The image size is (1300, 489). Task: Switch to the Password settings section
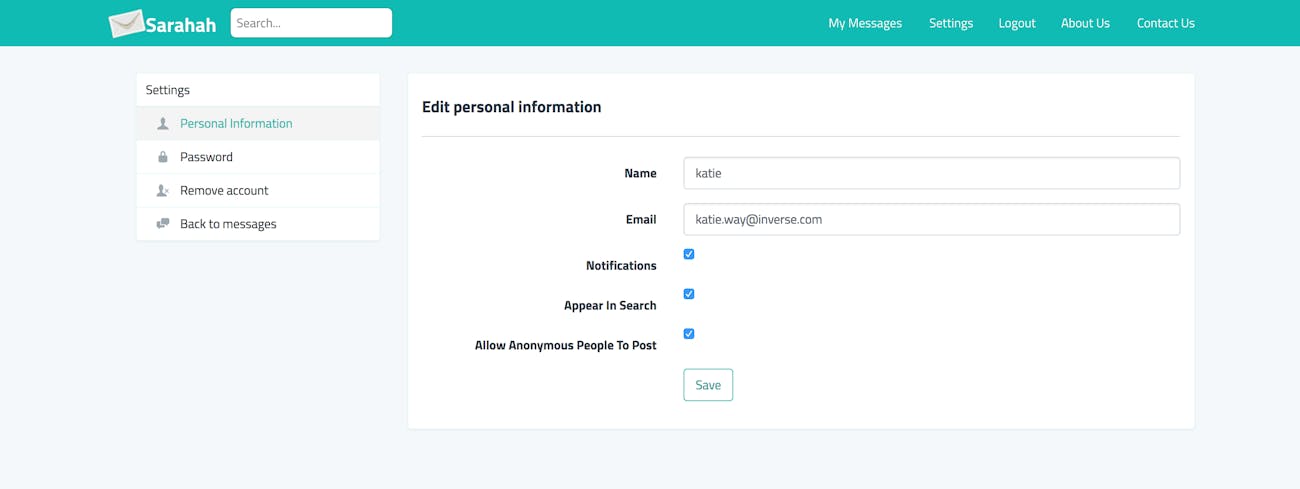[258, 157]
